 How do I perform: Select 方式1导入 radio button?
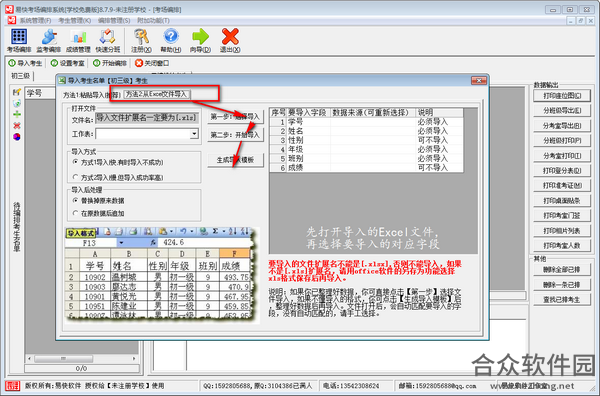pos(75,162)
